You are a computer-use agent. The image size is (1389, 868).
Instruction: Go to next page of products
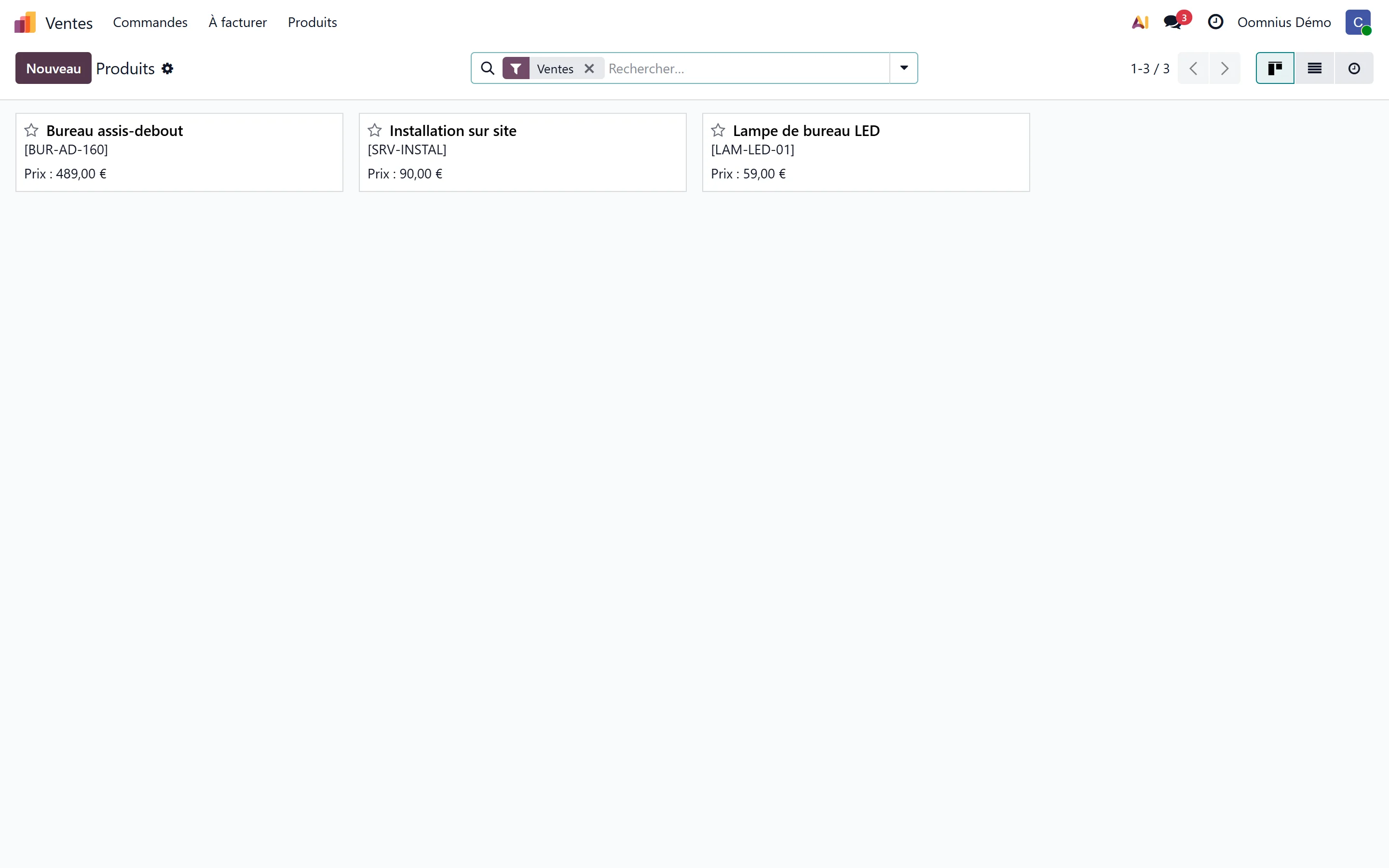point(1225,68)
